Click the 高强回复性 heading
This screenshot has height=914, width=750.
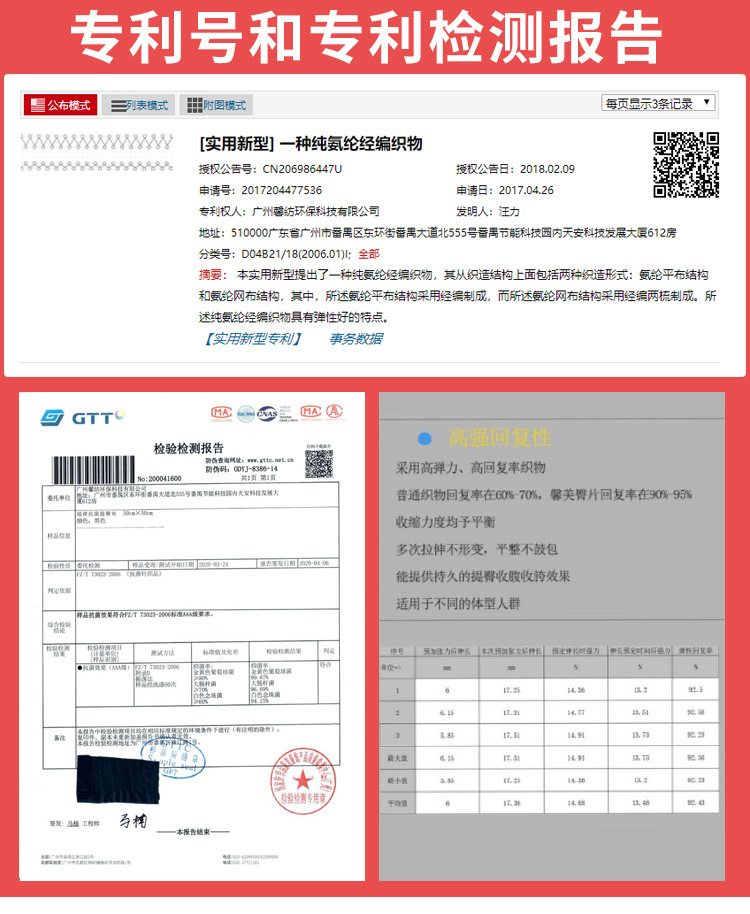point(499,437)
